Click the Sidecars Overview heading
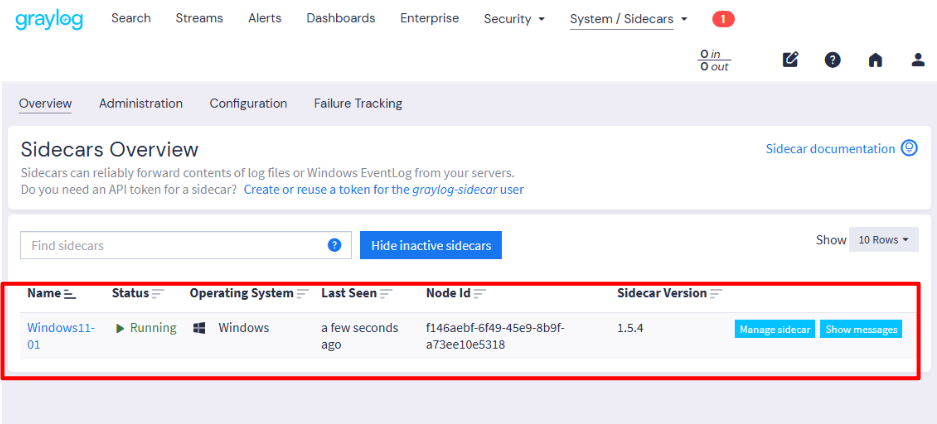Screen dimensions: 937x424 tap(109, 149)
